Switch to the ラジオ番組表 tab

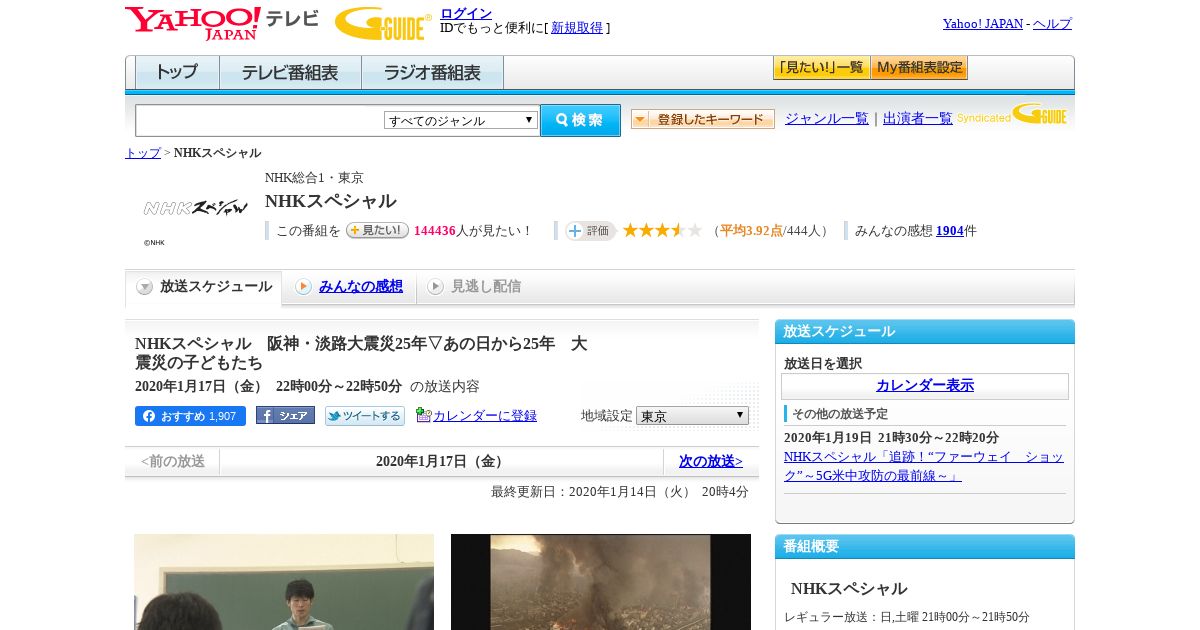click(432, 73)
